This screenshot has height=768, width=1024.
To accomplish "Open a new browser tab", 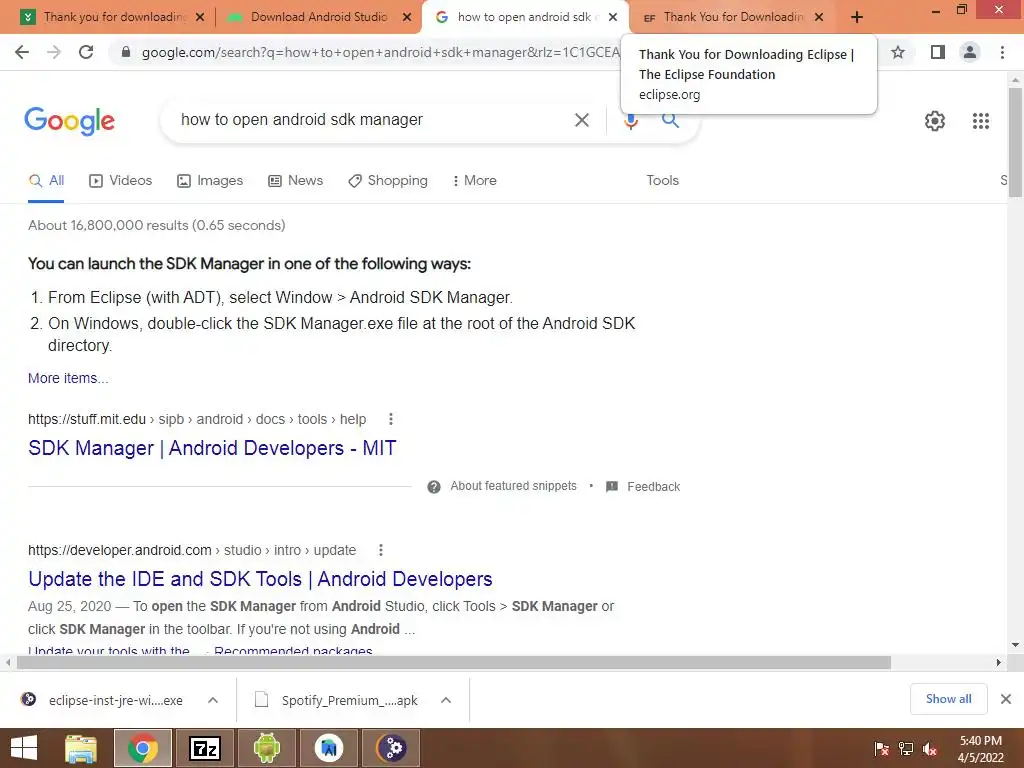I will [x=857, y=17].
